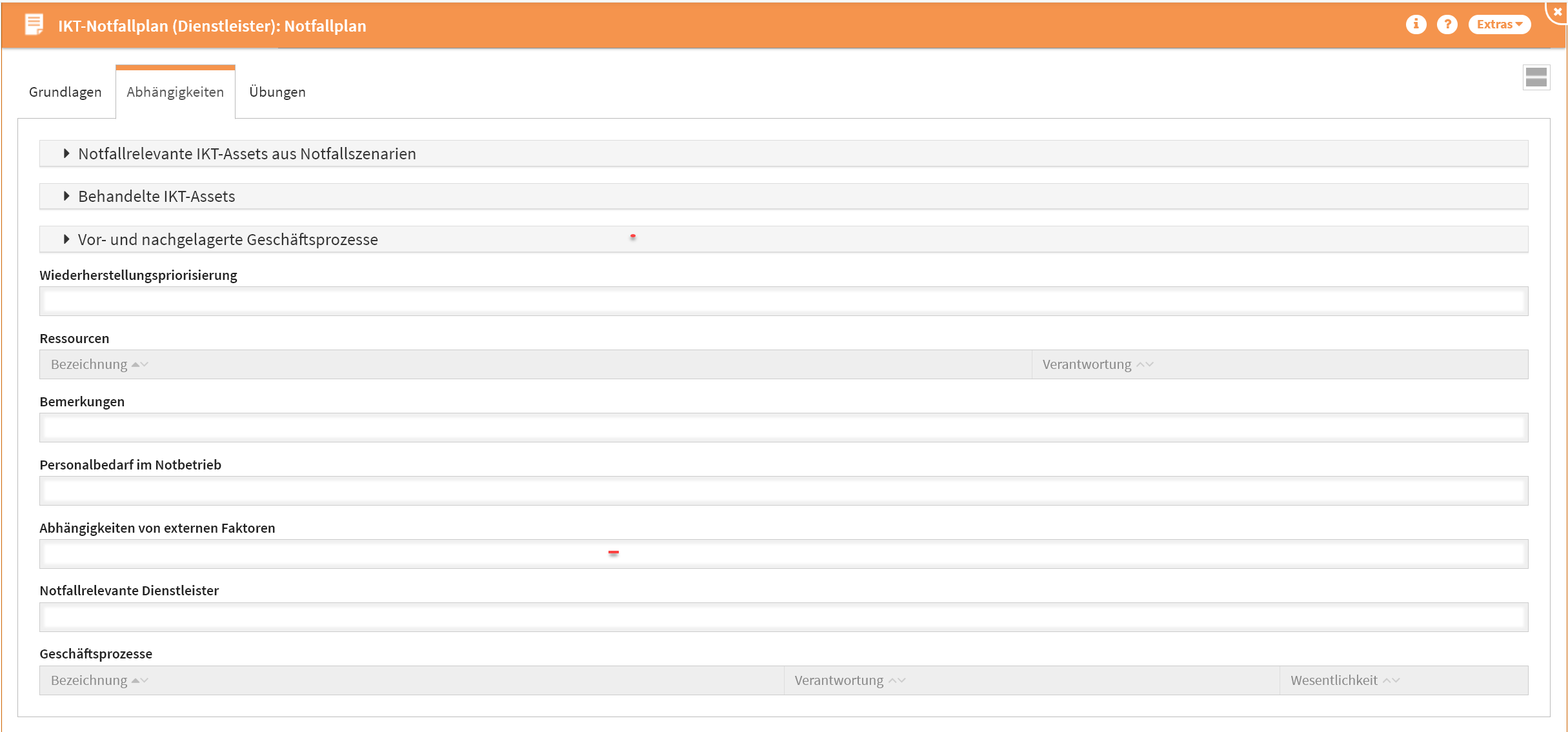The height and width of the screenshot is (732, 1568).
Task: Click the Wiederherstellungspriorisierung input field
Action: coord(783,301)
